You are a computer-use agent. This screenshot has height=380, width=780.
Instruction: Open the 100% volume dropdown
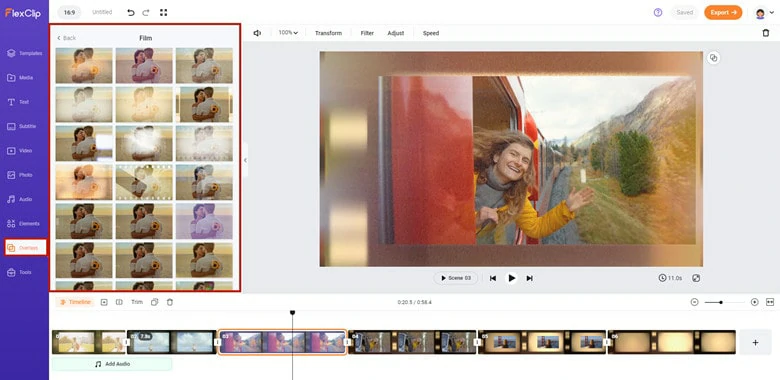pos(288,33)
